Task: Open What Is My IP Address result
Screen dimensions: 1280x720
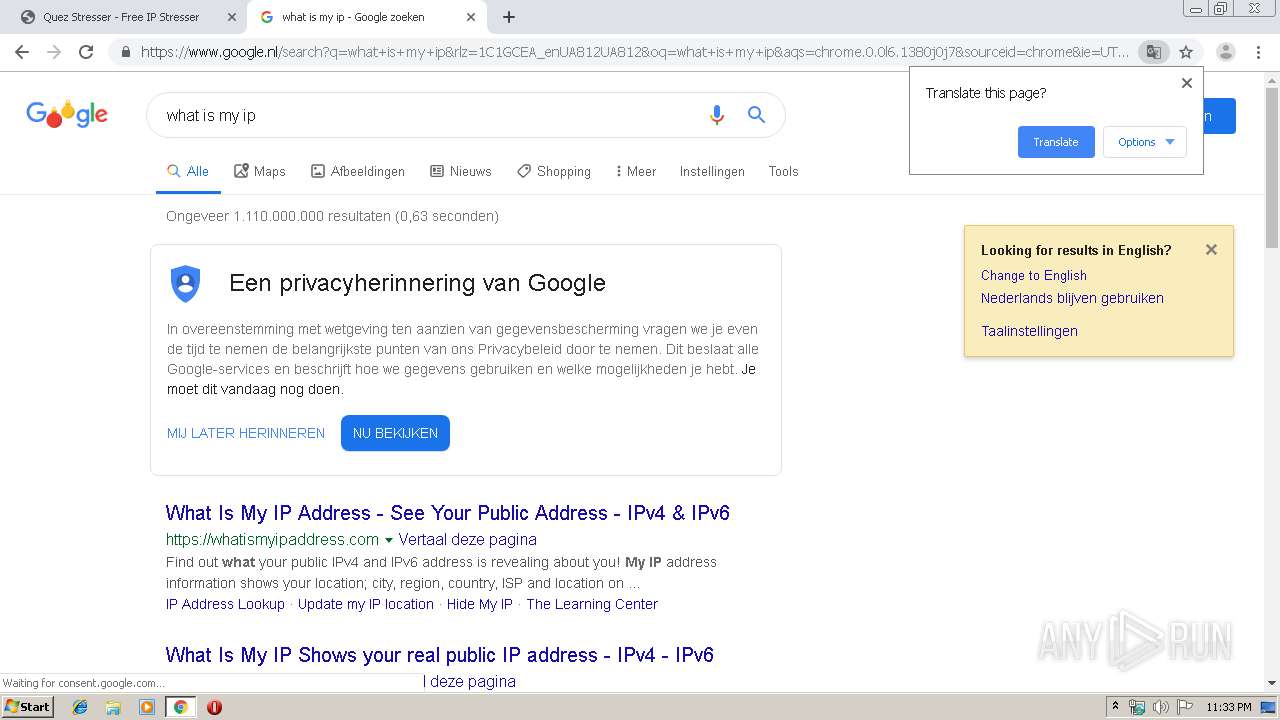Action: (448, 513)
